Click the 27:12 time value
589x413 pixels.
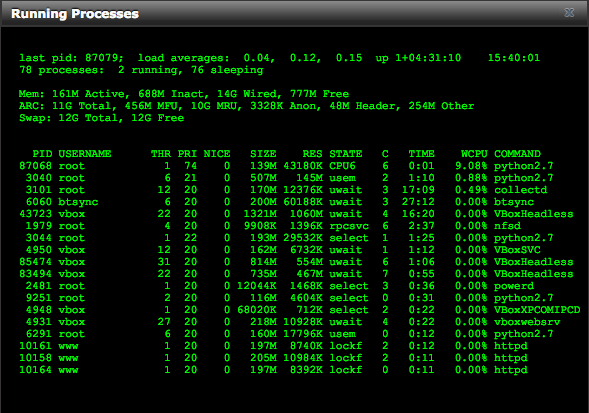[418, 202]
